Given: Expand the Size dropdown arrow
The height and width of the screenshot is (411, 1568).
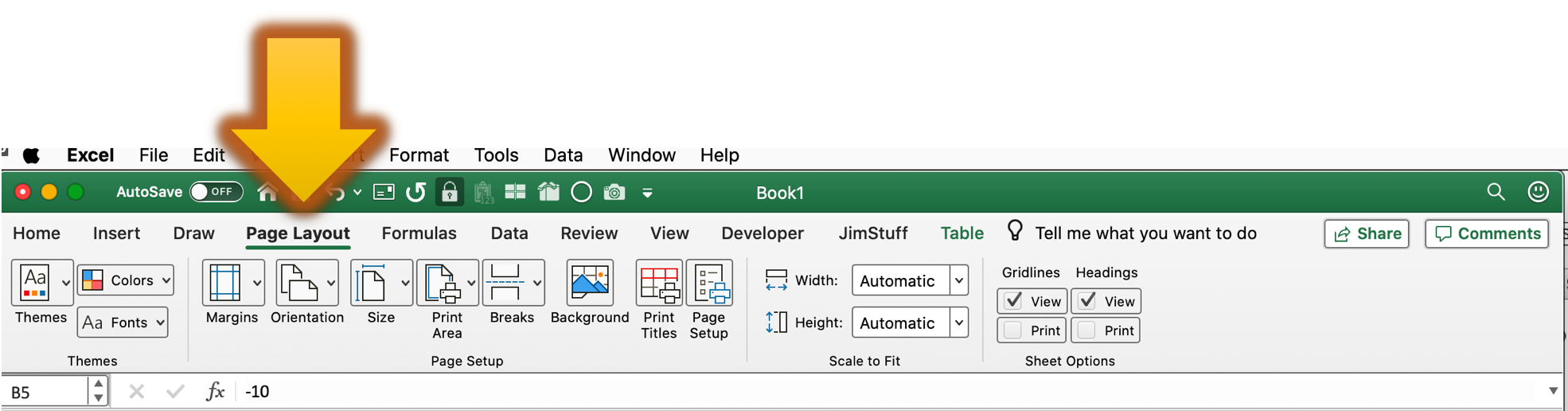Looking at the screenshot, I should [x=405, y=283].
